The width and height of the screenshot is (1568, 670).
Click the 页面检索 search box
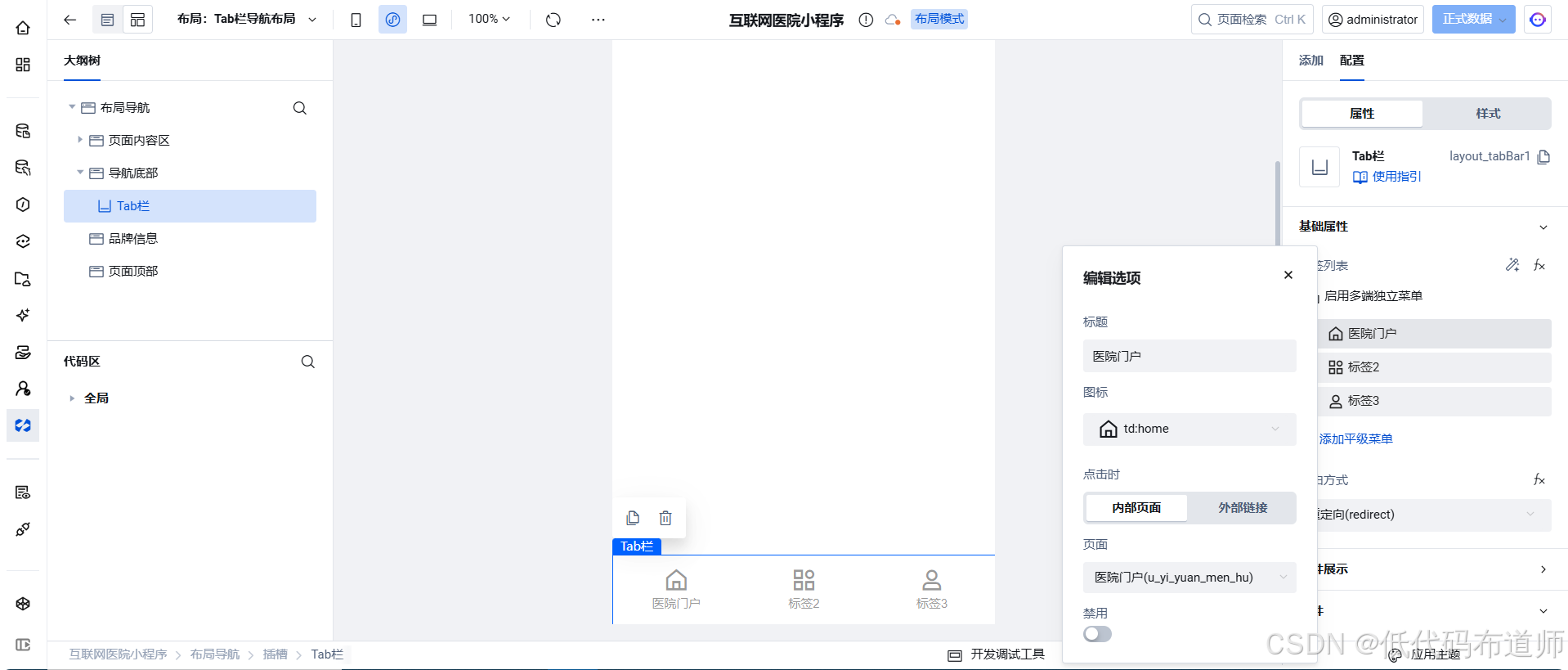coord(1252,20)
